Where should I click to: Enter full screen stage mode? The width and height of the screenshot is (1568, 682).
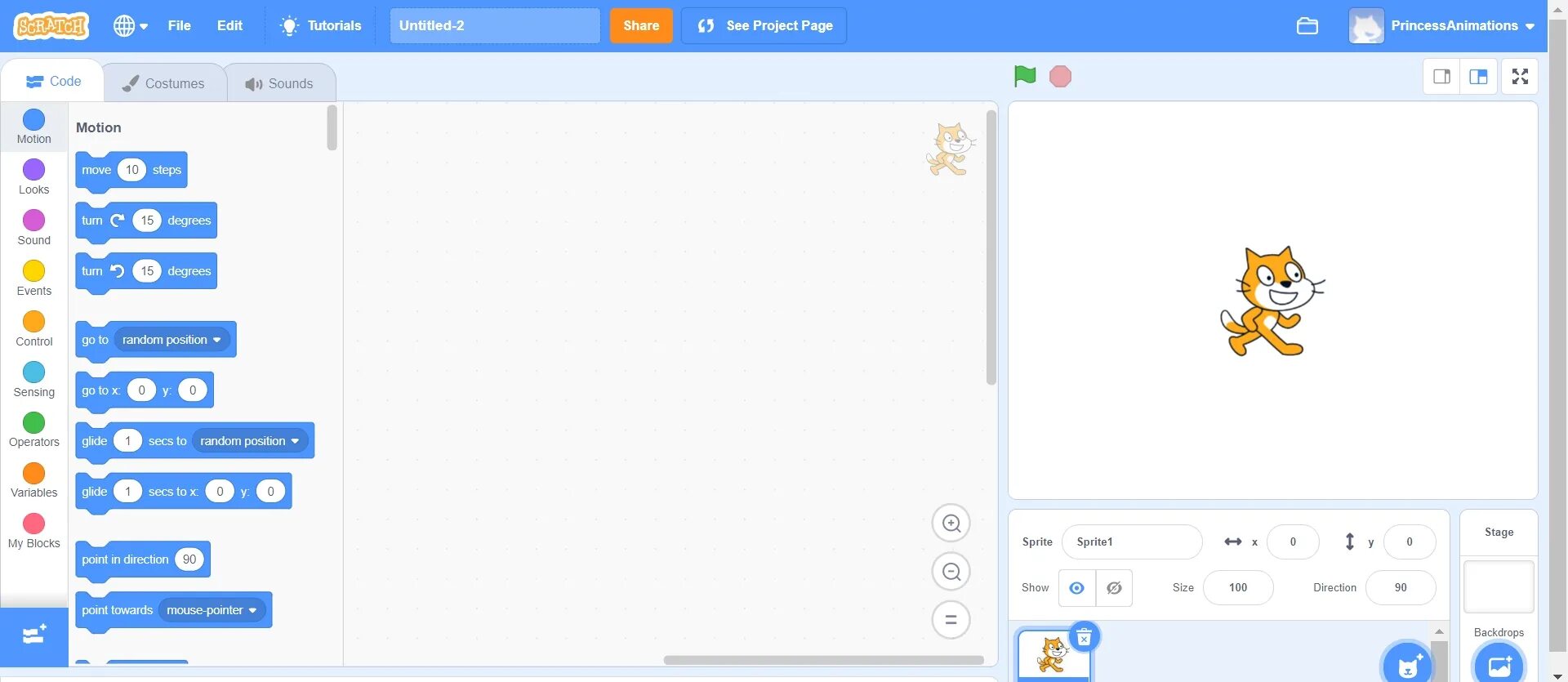(x=1520, y=77)
